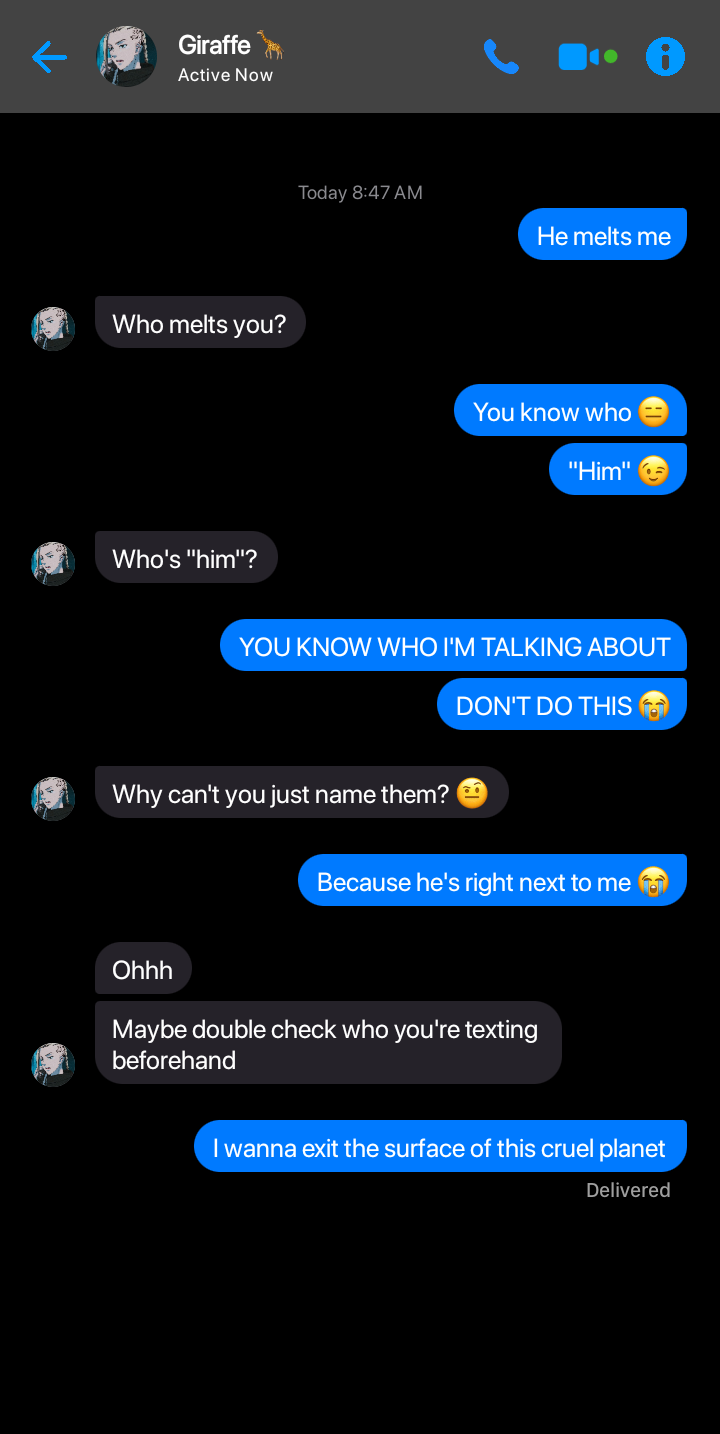Image resolution: width=720 pixels, height=1434 pixels.
Task: Start a voice call with Giraffe
Action: (x=501, y=57)
